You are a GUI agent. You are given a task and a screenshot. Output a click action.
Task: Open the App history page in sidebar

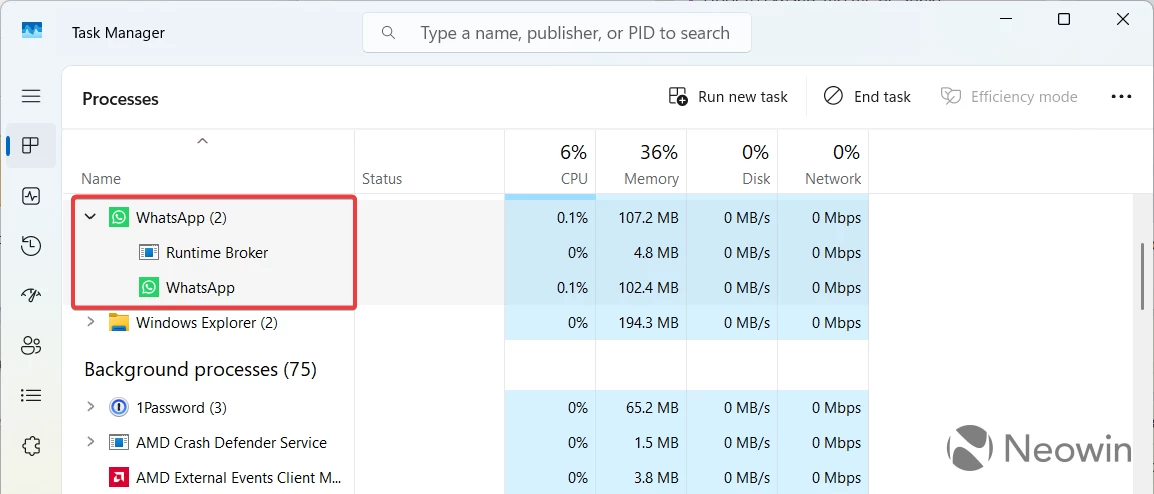[31, 245]
